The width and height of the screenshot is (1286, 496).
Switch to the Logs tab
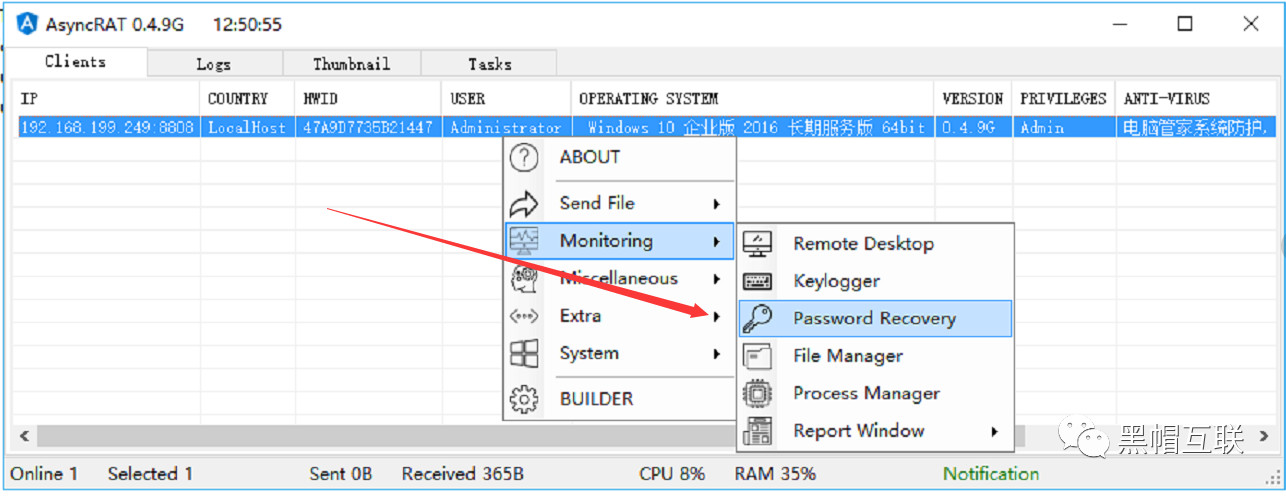214,64
